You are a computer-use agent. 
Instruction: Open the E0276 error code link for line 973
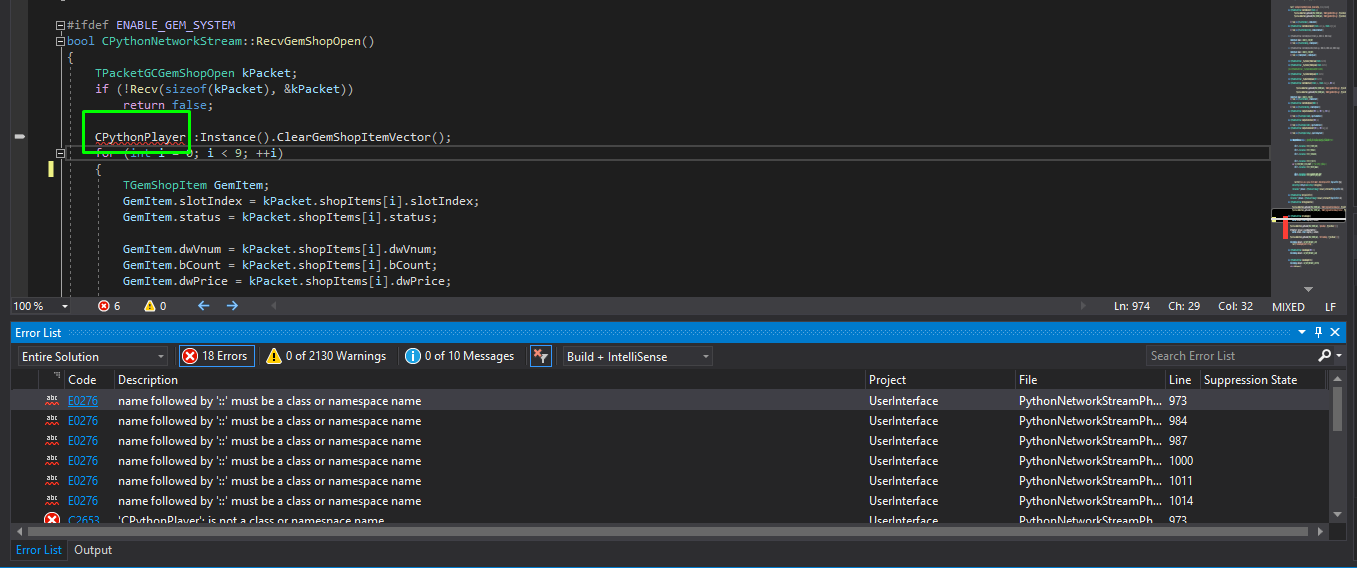tap(83, 401)
